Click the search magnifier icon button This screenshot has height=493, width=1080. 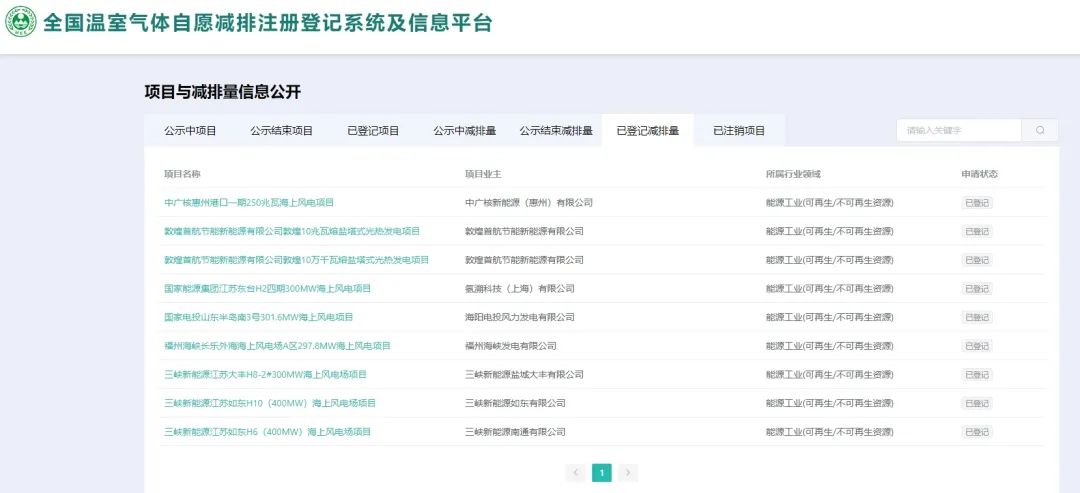pos(1040,130)
